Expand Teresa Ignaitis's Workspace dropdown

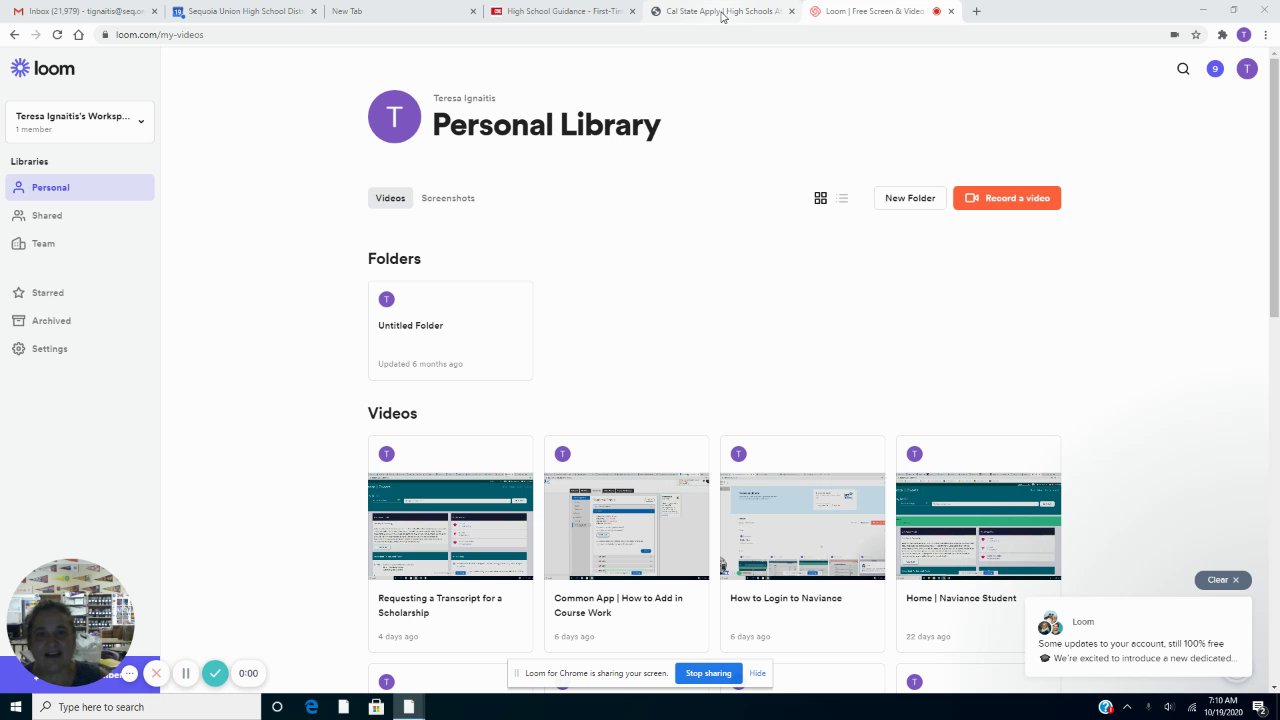(x=80, y=122)
